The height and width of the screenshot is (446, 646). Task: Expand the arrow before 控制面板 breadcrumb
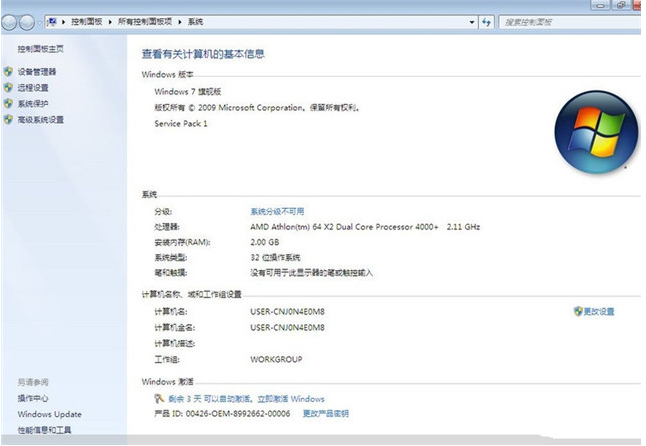tap(63, 22)
